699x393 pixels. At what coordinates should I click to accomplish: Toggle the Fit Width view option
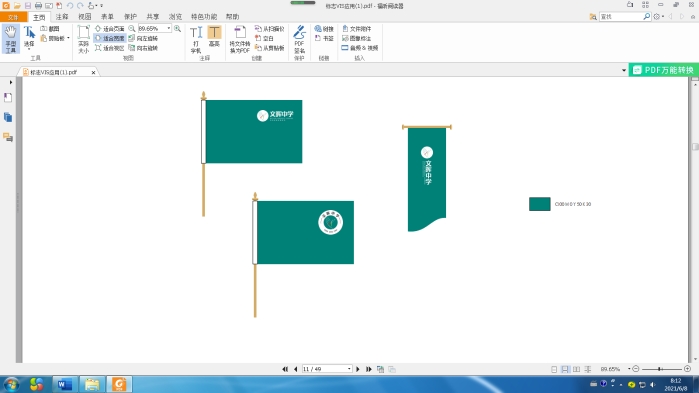[110, 38]
